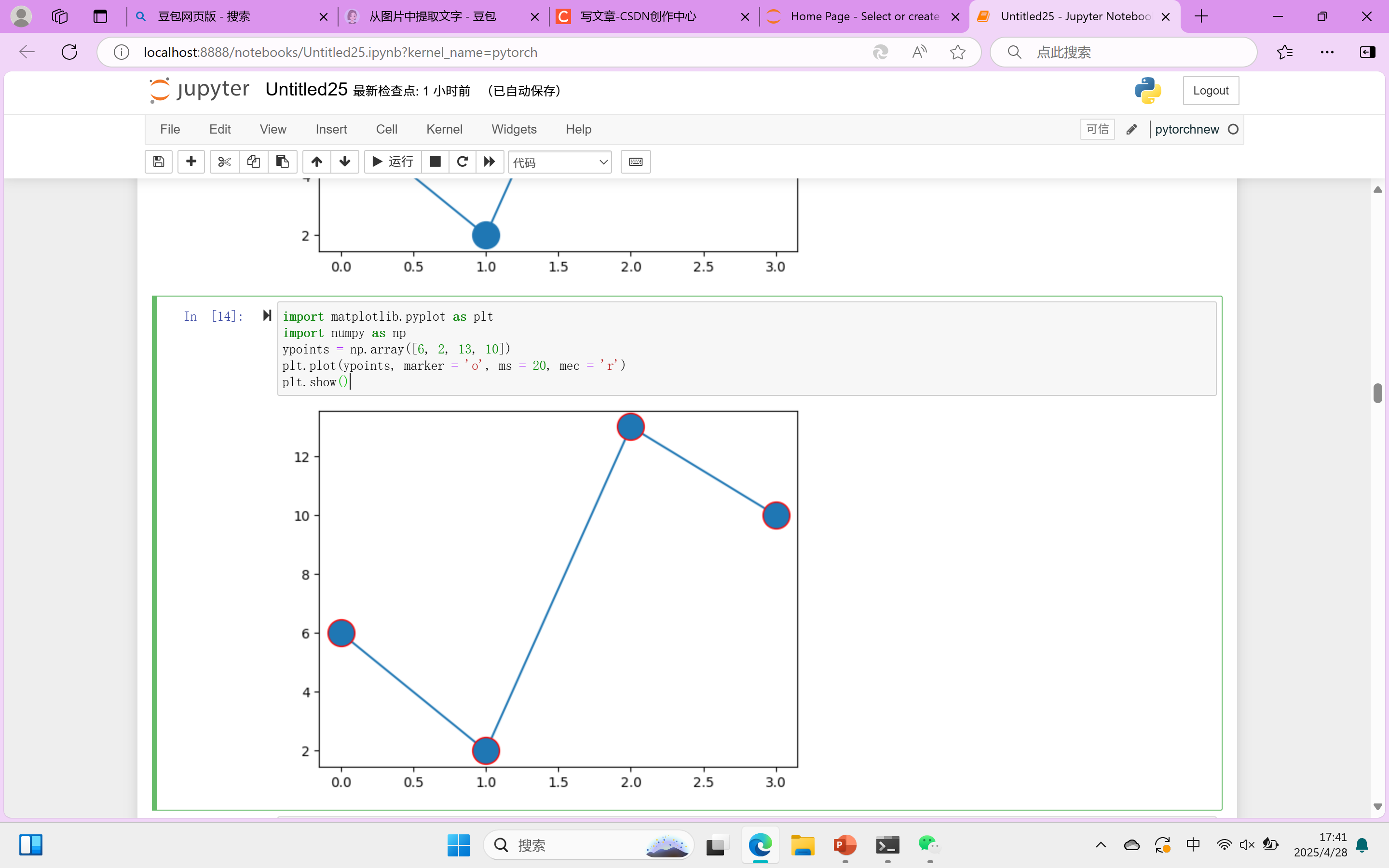Move selected cell up arrow
Screen dimensions: 1389x868
(x=316, y=162)
